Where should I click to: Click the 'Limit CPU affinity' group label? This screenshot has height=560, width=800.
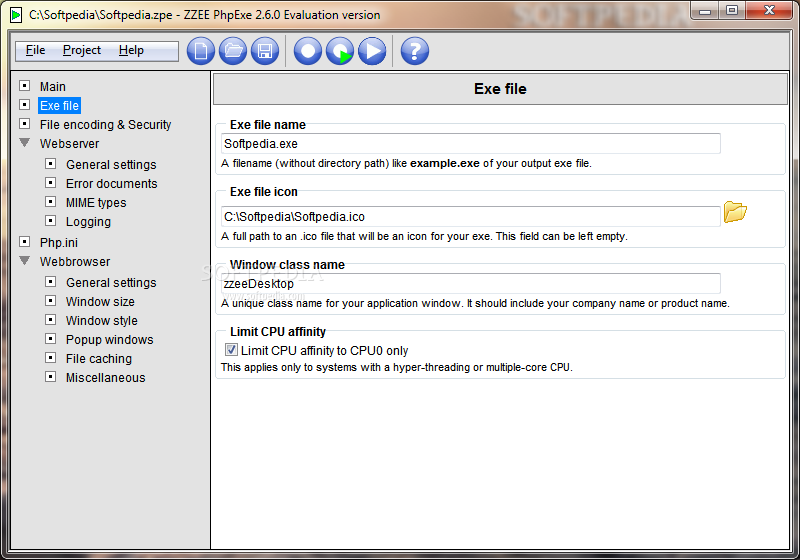tap(278, 332)
